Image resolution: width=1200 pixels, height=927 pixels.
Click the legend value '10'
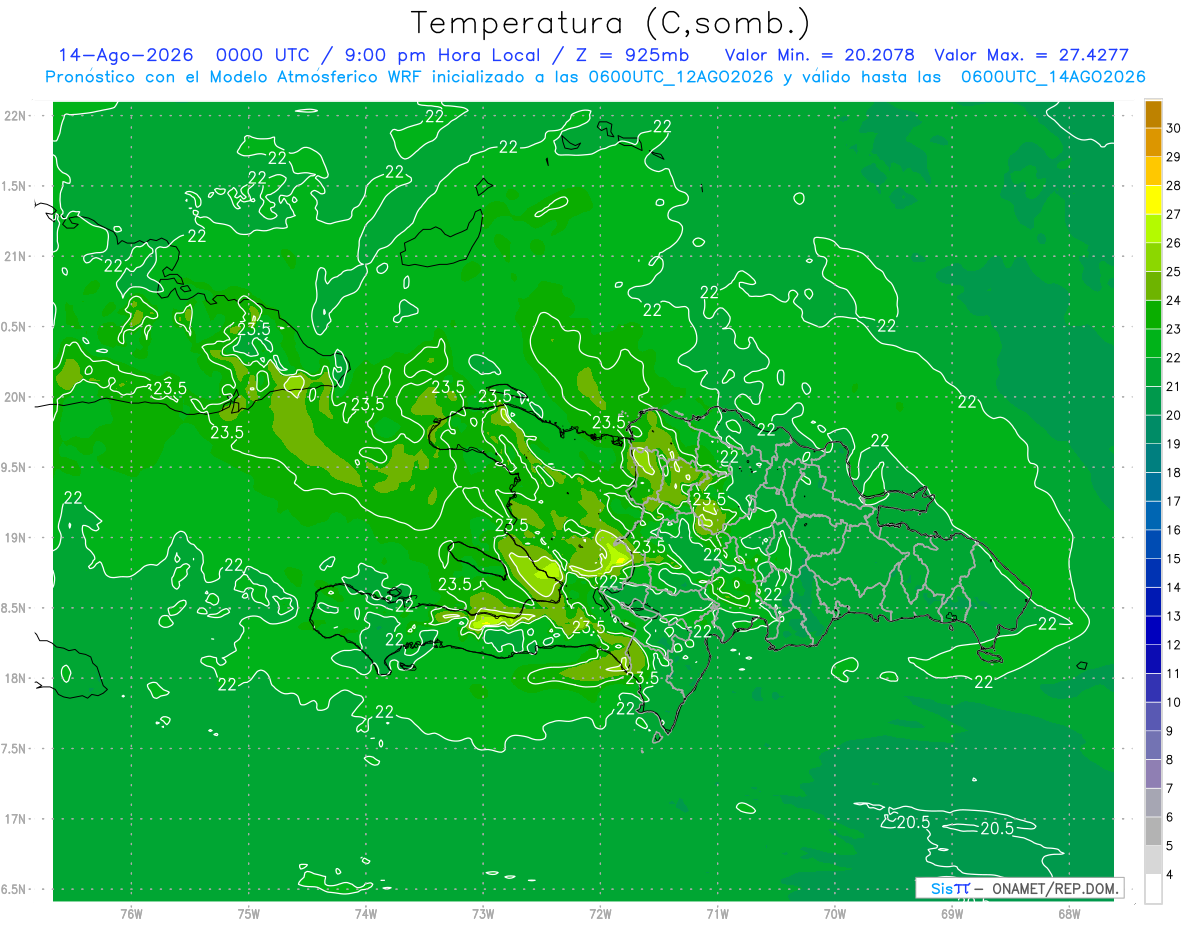pos(1175,702)
